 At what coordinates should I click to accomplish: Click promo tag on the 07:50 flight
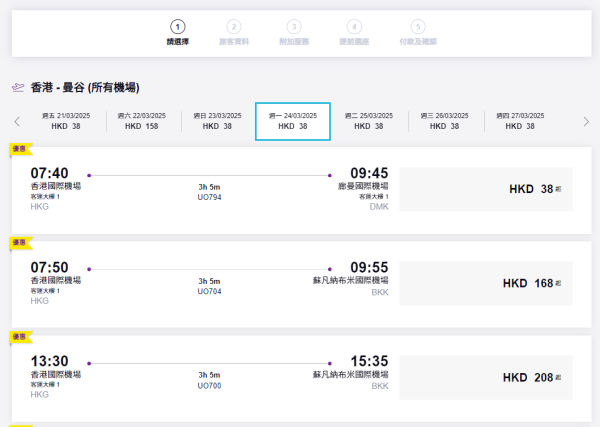[x=21, y=243]
